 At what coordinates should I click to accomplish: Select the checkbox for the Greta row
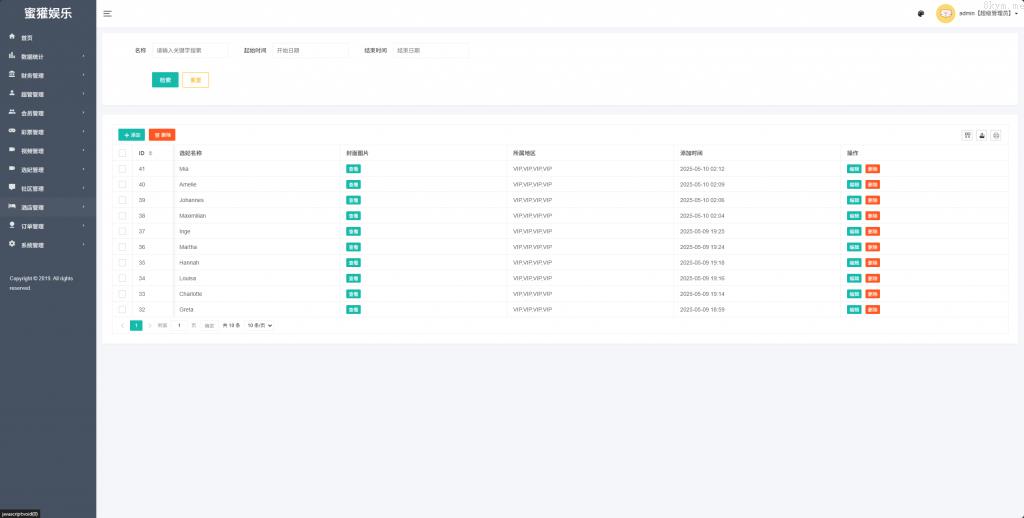123,310
